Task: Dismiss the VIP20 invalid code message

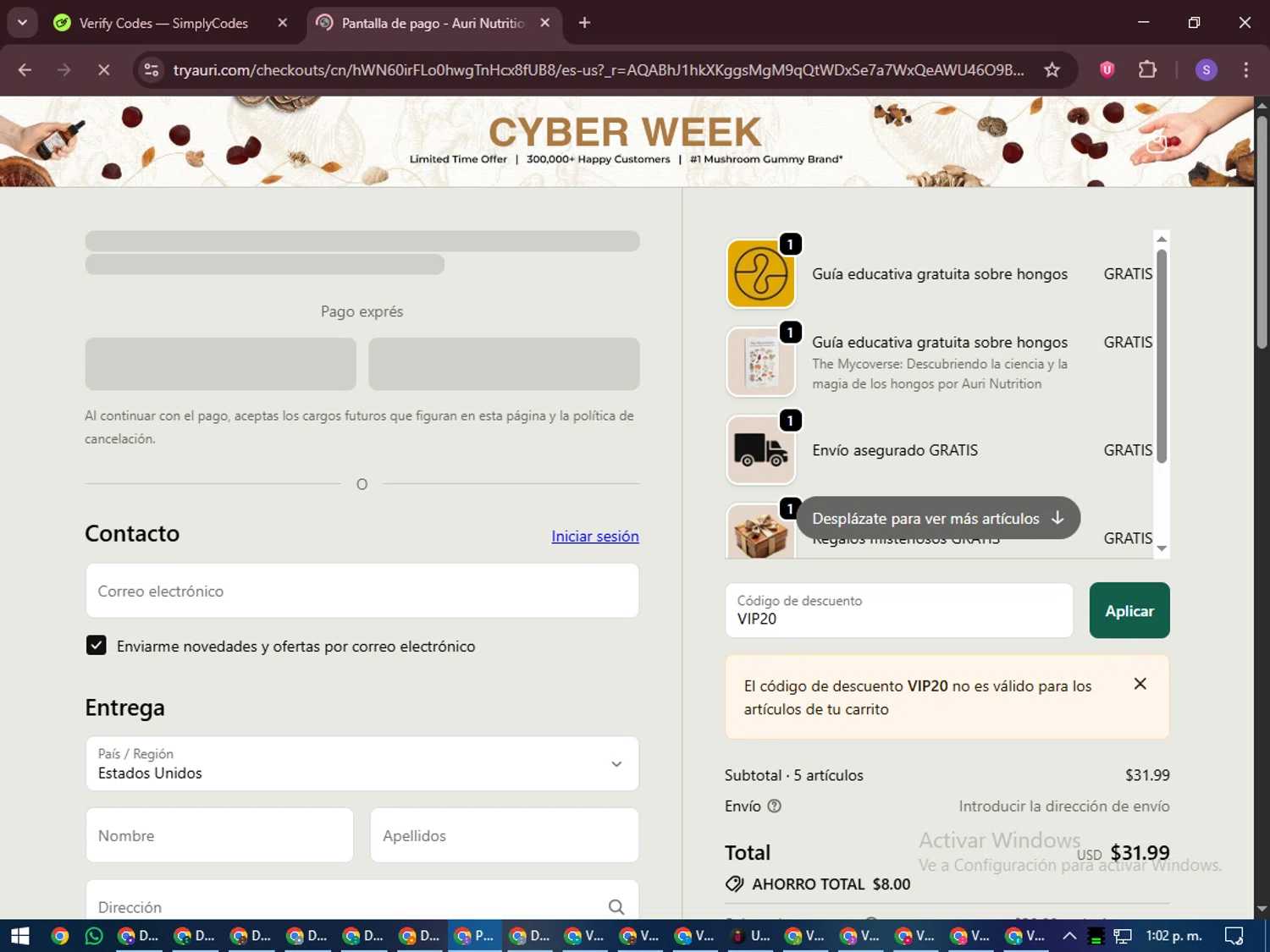Action: pyautogui.click(x=1140, y=684)
